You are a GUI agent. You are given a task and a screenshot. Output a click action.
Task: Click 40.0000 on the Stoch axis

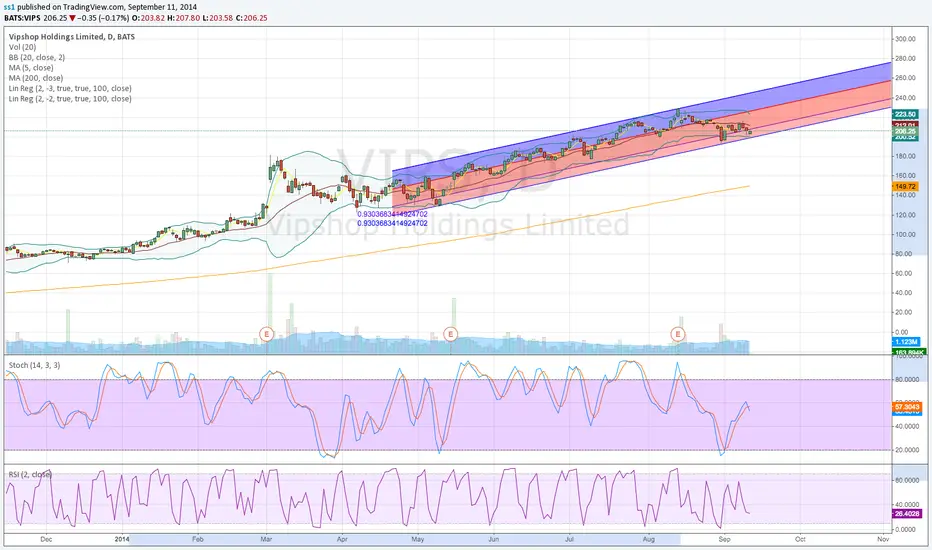tap(907, 427)
